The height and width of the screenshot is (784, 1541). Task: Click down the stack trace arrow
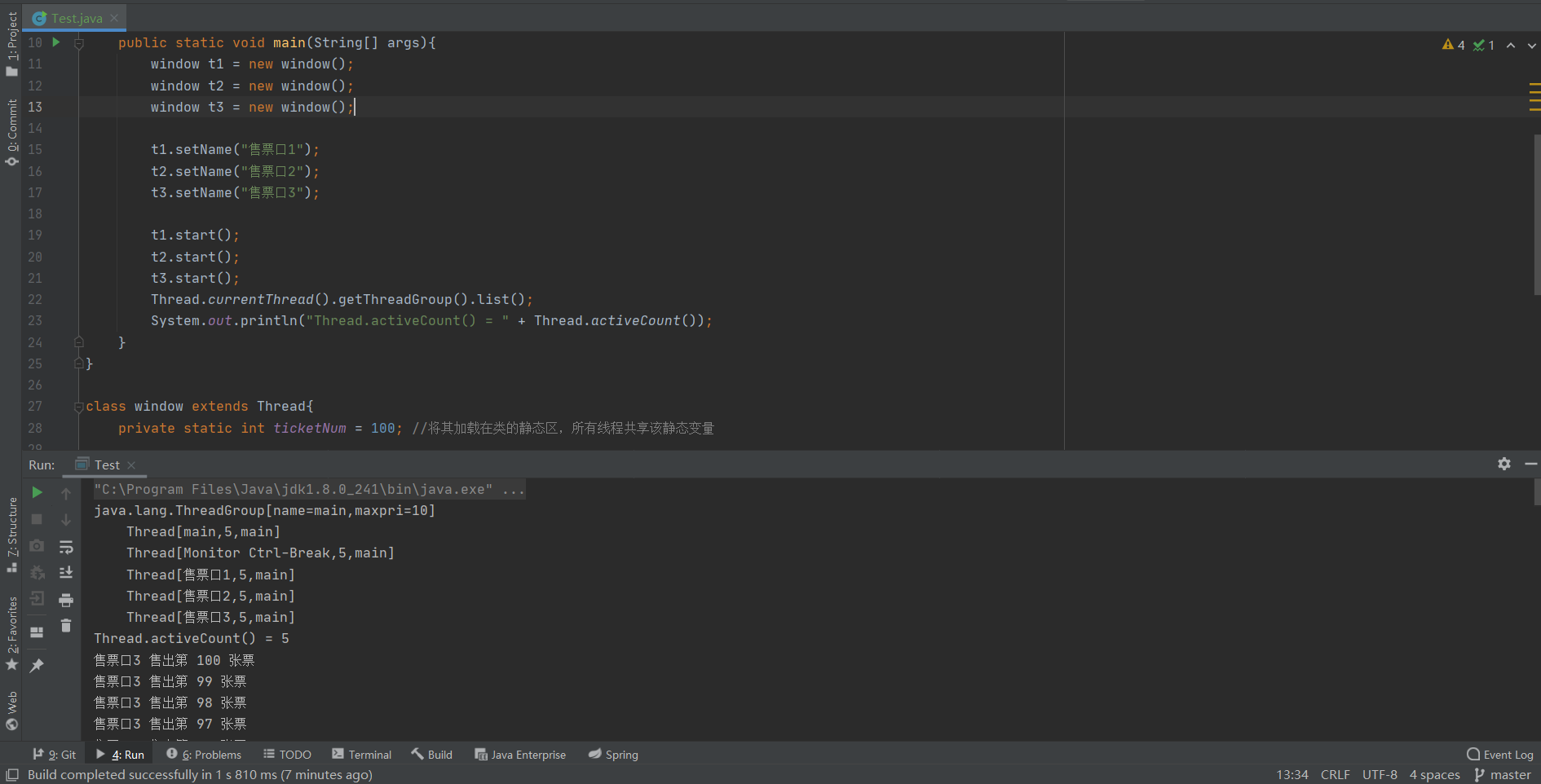pyautogui.click(x=66, y=519)
